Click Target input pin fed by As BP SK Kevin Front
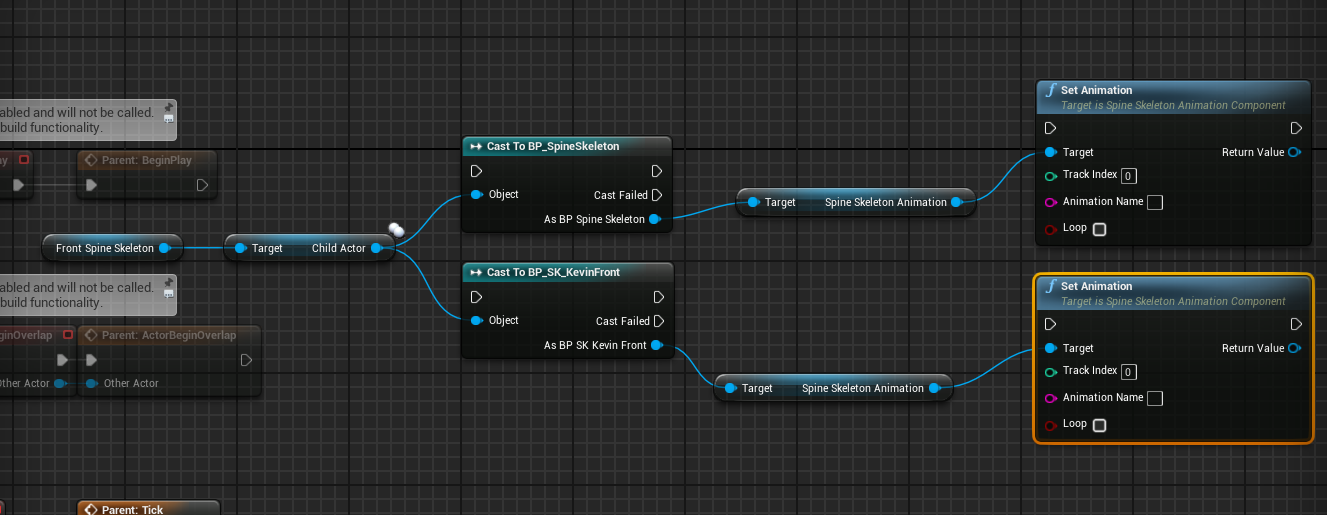Screen dimensions: 1327x515 [x=731, y=388]
